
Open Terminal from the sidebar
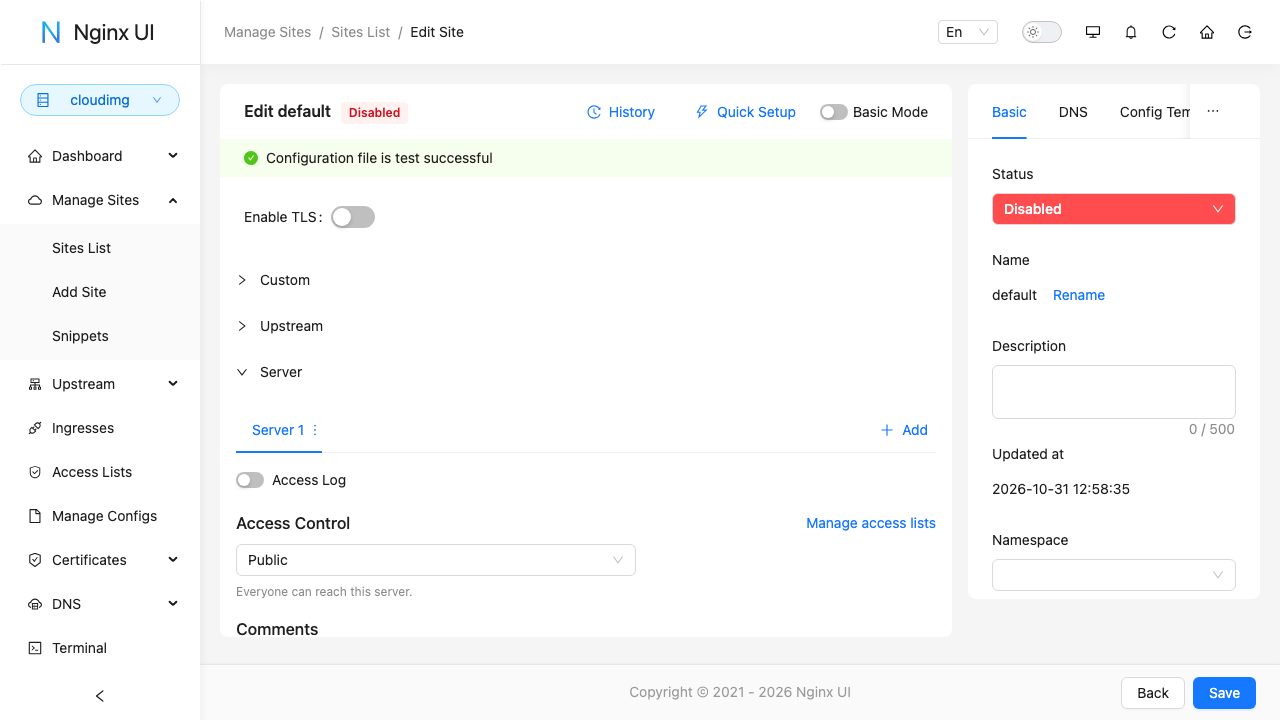tap(100, 648)
